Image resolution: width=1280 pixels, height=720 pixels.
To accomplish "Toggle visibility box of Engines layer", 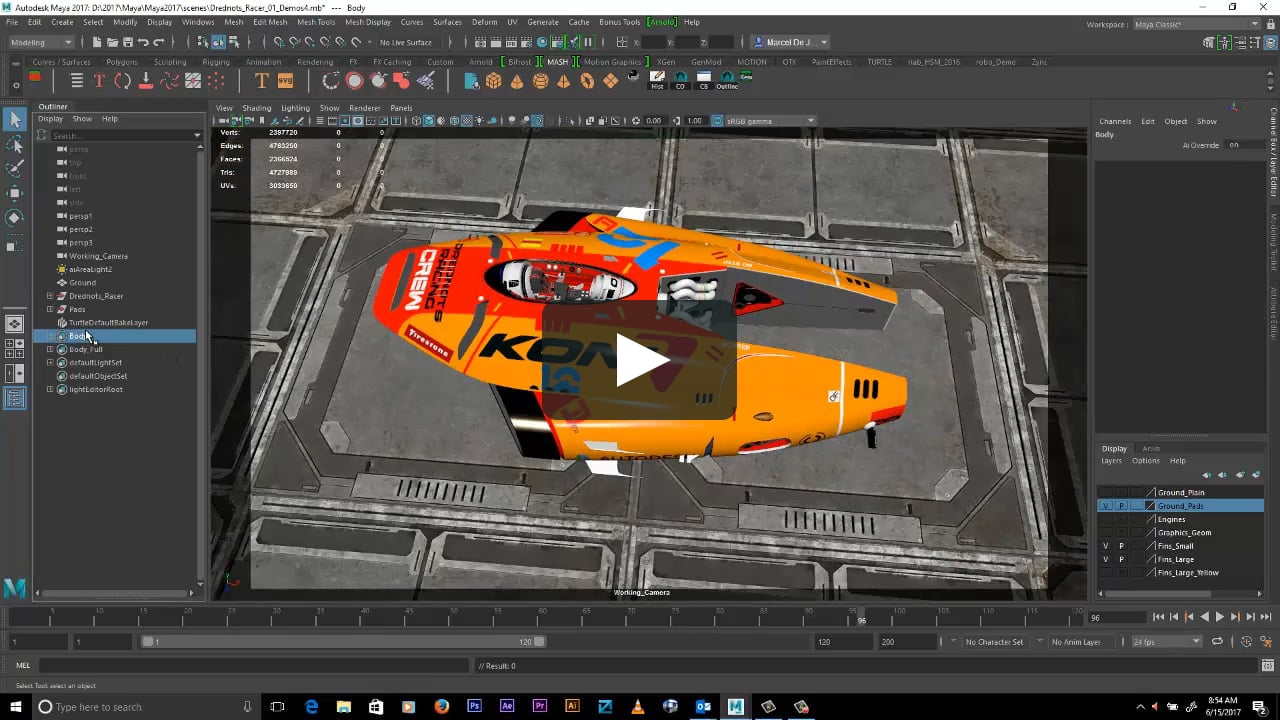I will [x=1105, y=519].
